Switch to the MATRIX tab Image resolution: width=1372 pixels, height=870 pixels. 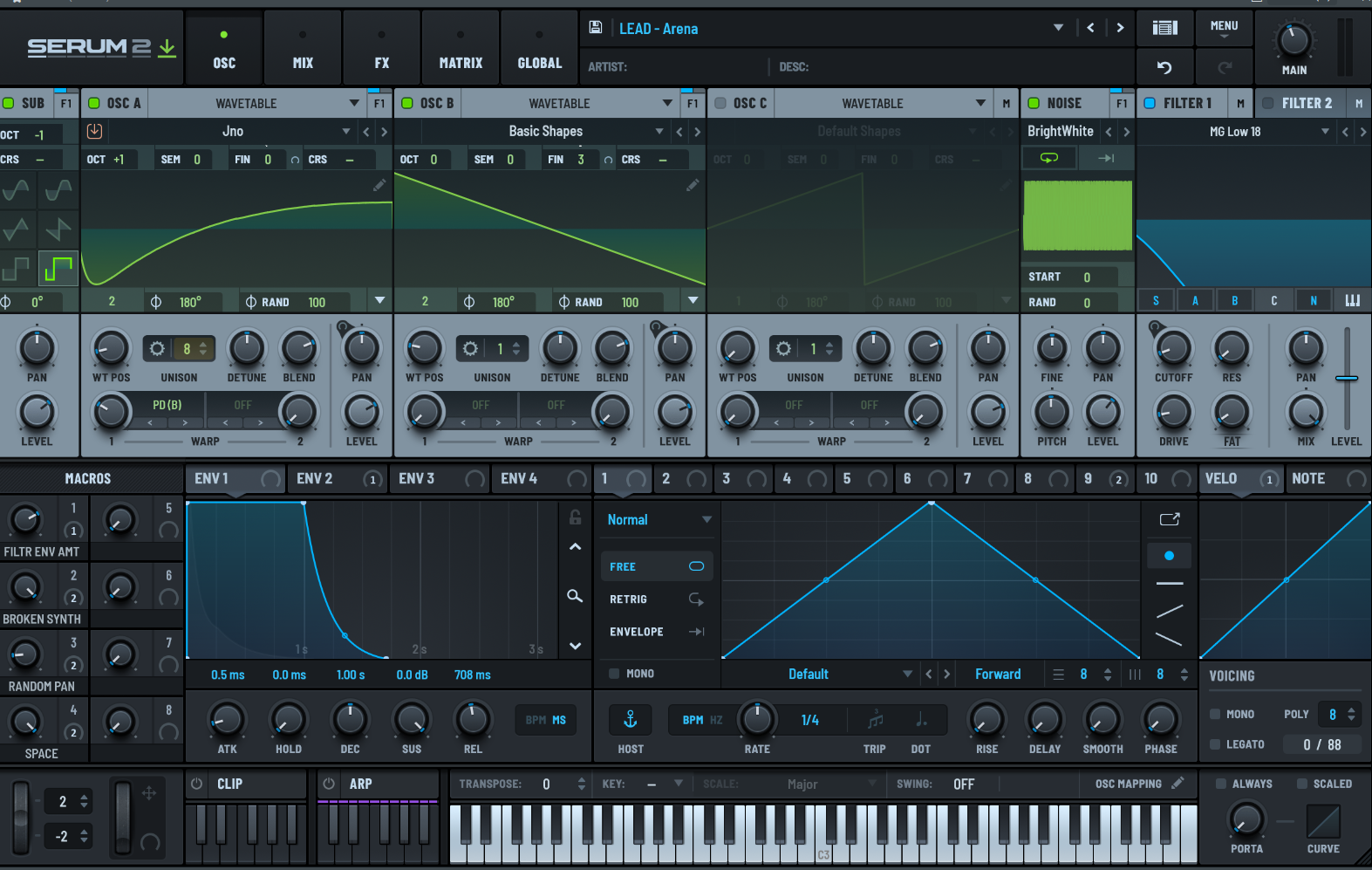461,49
